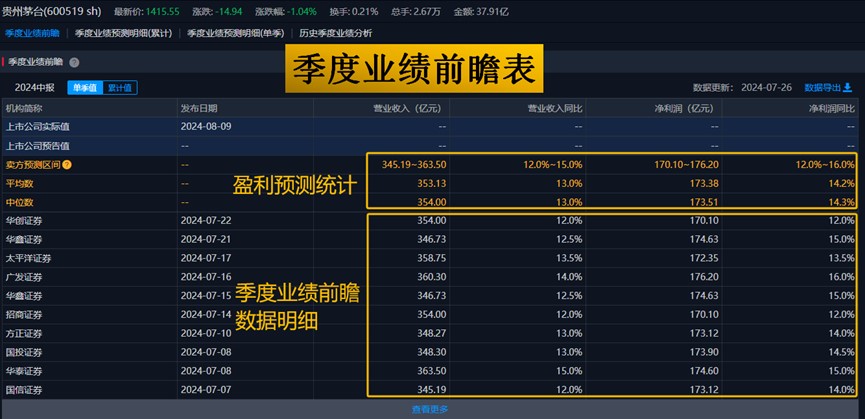Click the help icon next to 卖方预测区间
Image resolution: width=865 pixels, height=419 pixels.
pyautogui.click(x=67, y=164)
